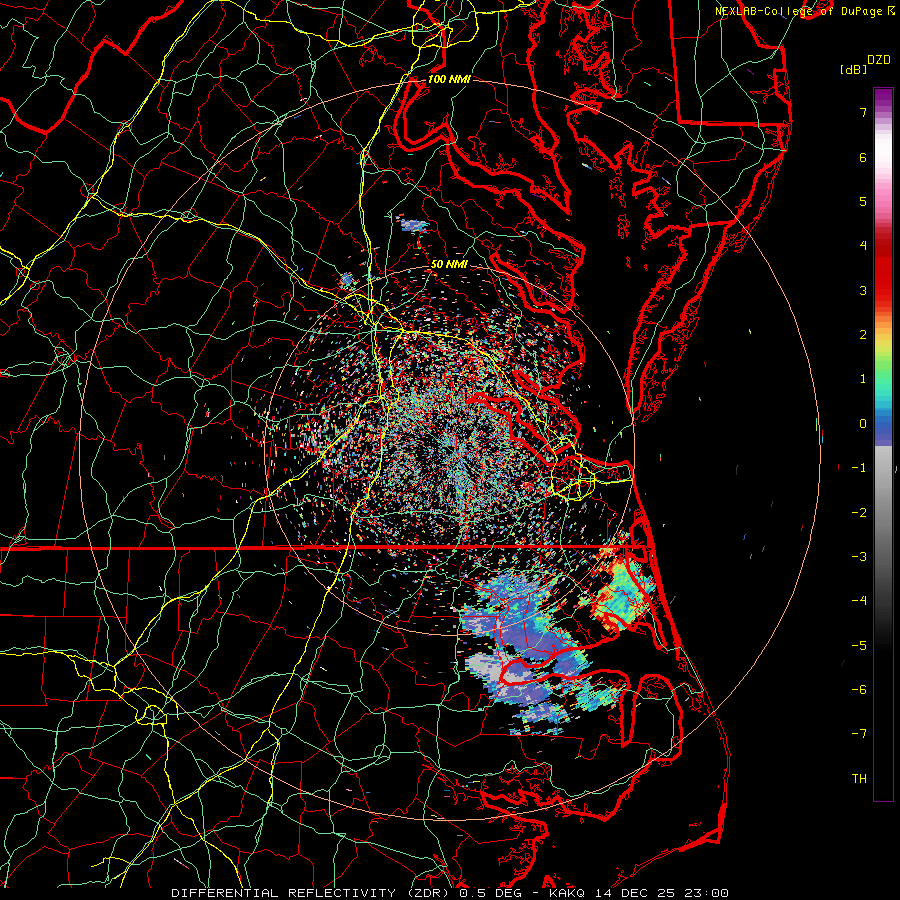This screenshot has height=900, width=900.
Task: Click the 50 NMI range ring label
Action: 449,264
